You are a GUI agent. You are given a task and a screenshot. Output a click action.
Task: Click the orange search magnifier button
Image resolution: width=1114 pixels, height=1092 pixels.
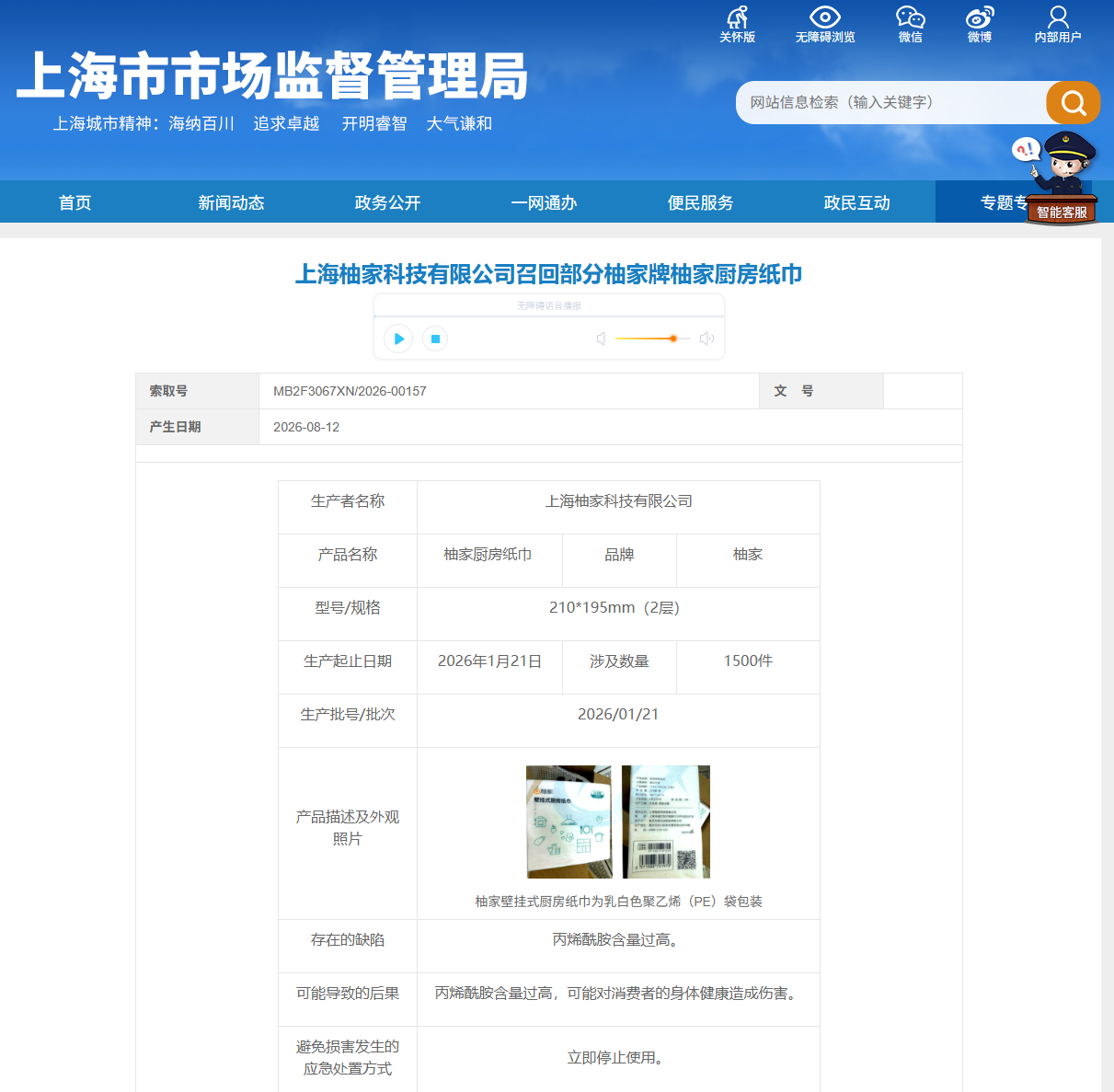(x=1073, y=102)
